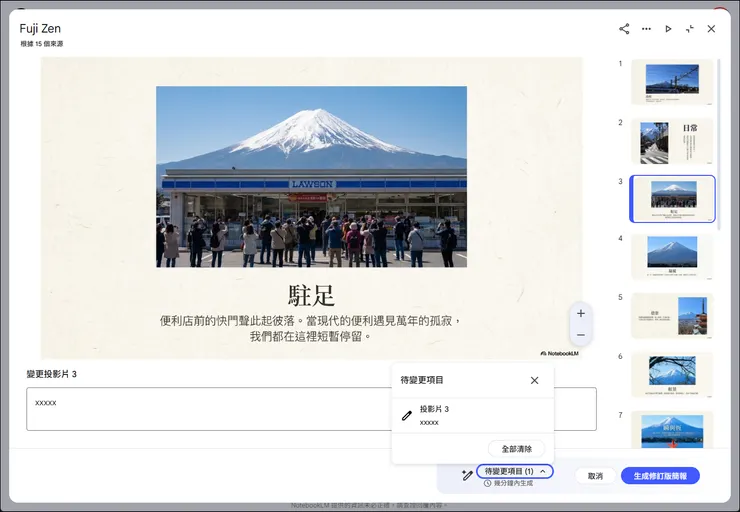Click the Fuji Zen title text
The height and width of the screenshot is (512, 740).
pyautogui.click(x=40, y=28)
